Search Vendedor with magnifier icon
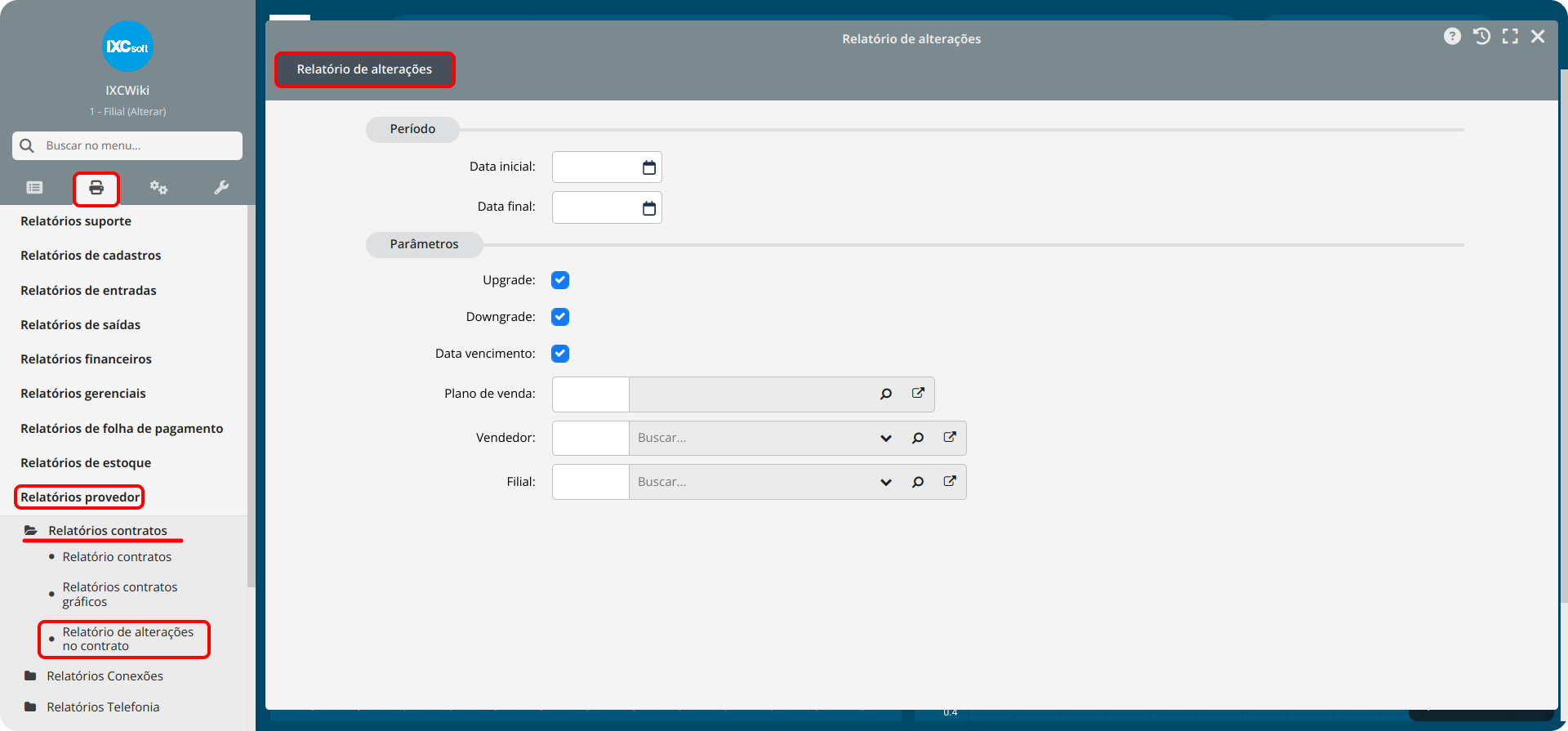The height and width of the screenshot is (731, 1568). 918,439
